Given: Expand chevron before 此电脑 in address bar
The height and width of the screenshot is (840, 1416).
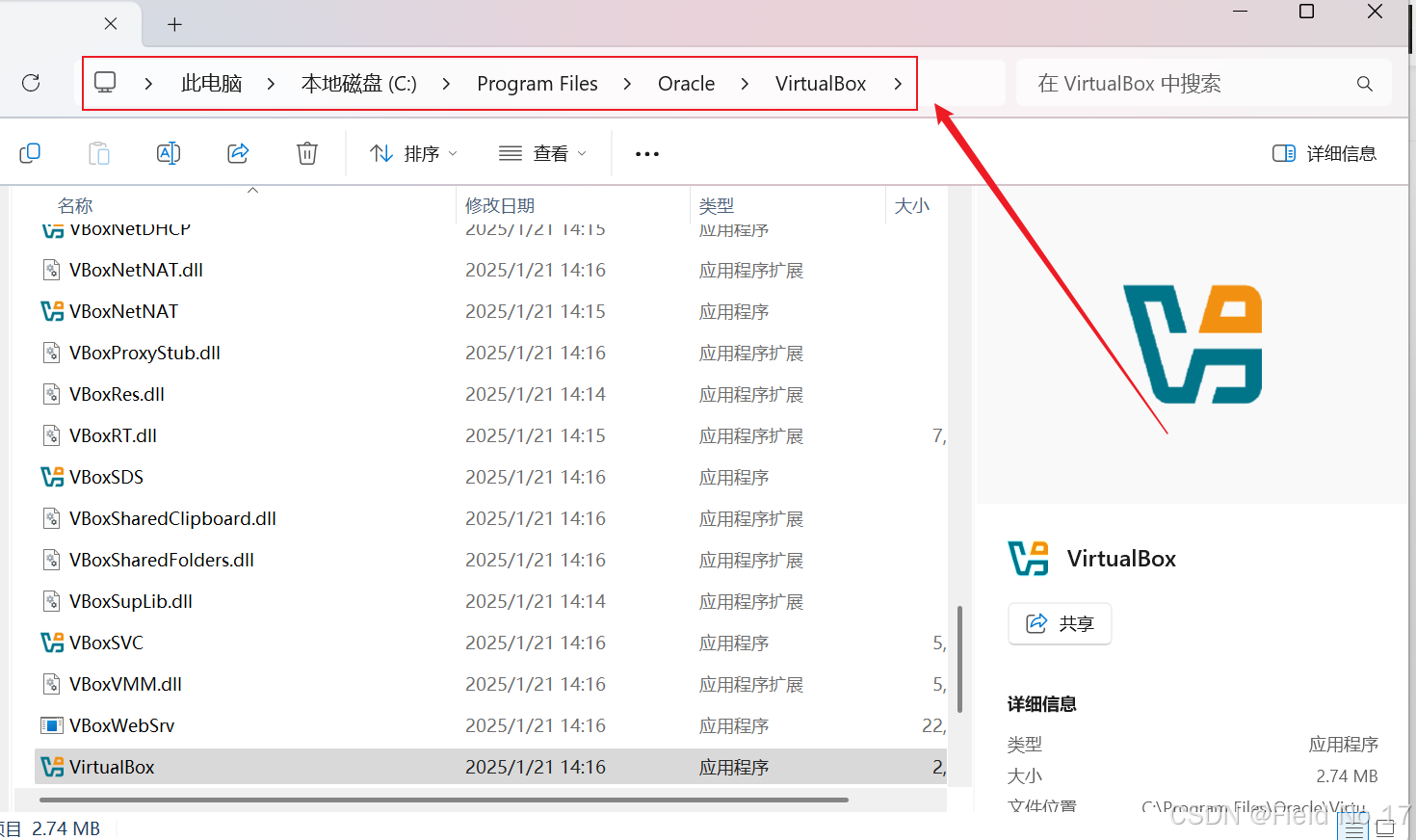Looking at the screenshot, I should 148,84.
